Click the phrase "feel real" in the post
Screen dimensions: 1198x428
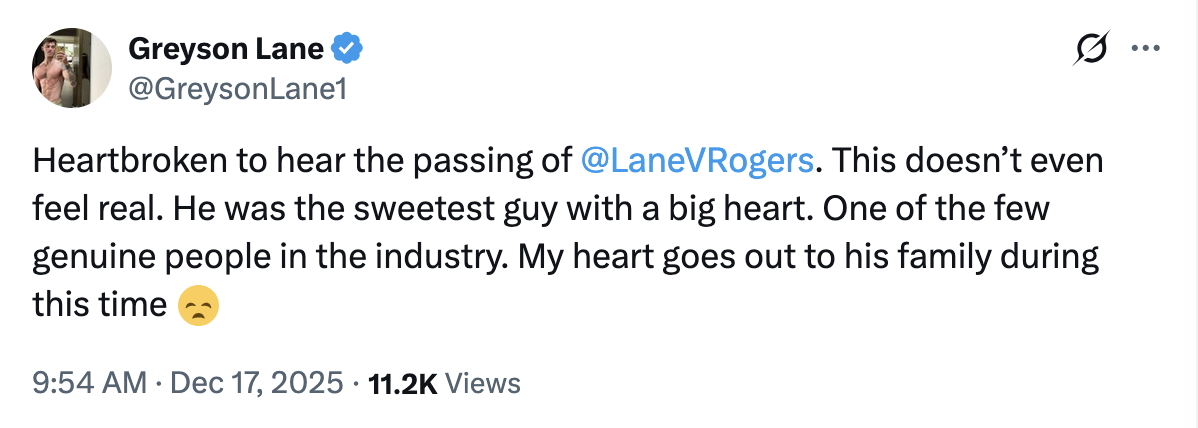108,209
